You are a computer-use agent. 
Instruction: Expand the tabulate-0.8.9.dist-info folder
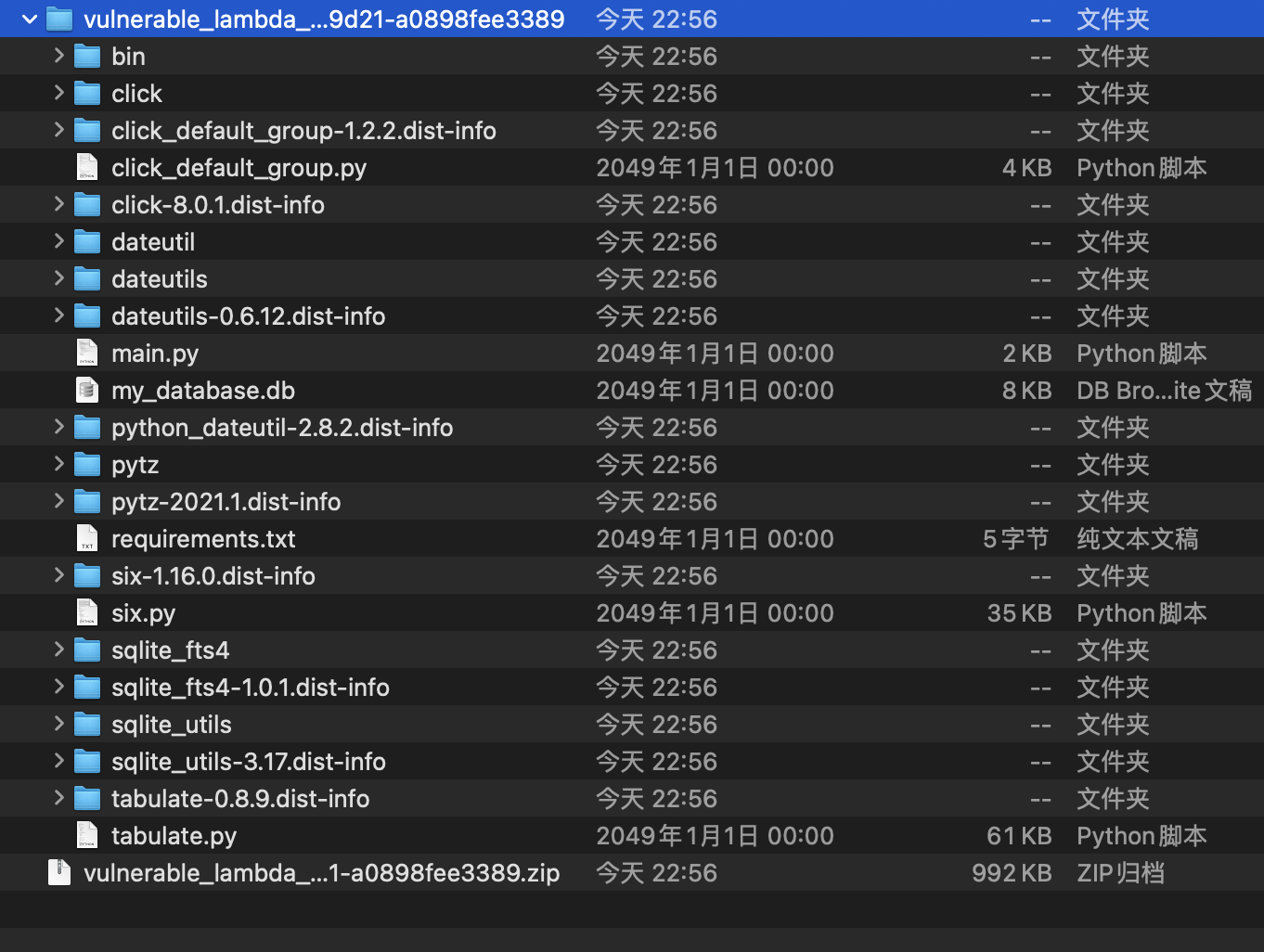tap(58, 798)
